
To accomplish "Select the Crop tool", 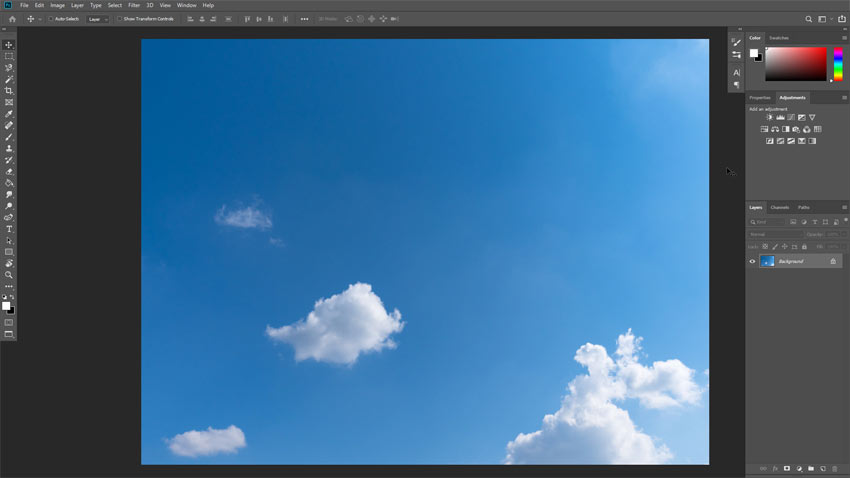I will 9,91.
